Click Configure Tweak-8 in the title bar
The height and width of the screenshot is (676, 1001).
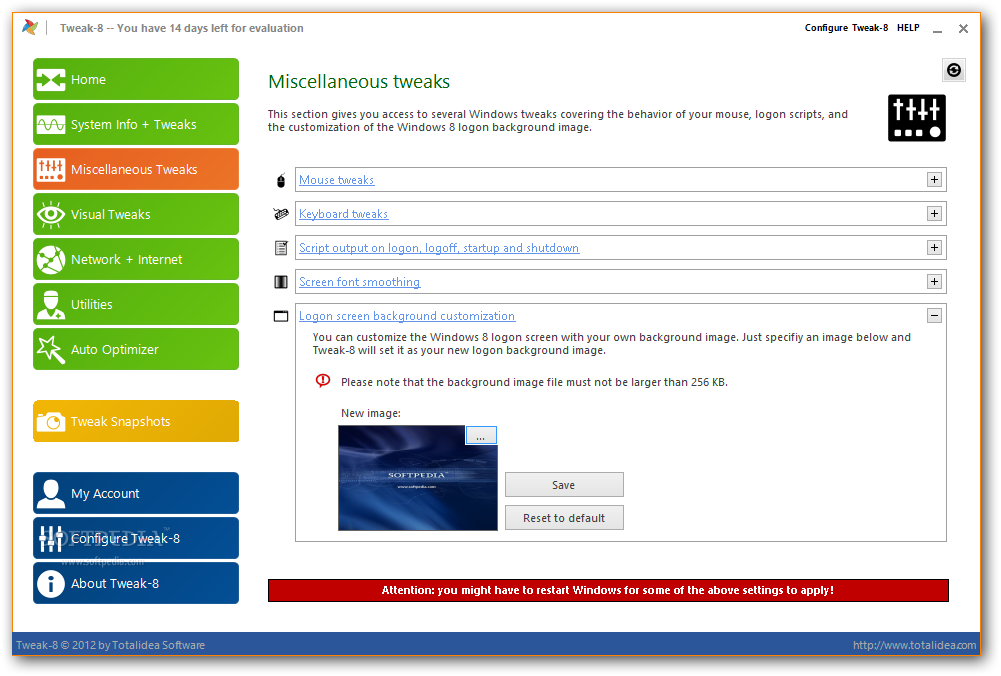(x=846, y=27)
